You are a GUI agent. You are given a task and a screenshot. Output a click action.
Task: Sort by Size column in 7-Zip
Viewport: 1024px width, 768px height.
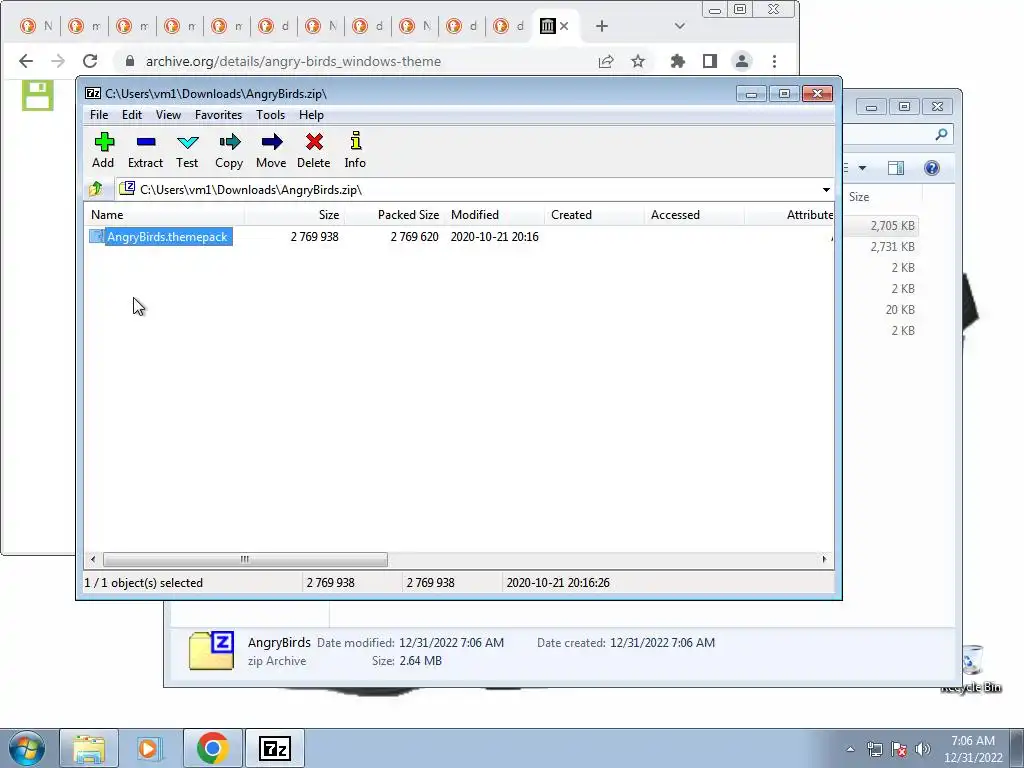click(x=294, y=215)
